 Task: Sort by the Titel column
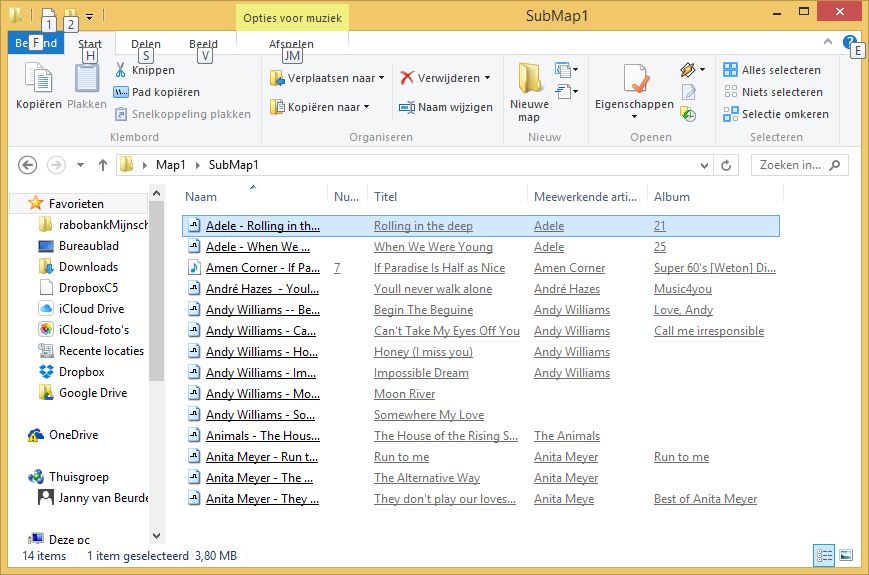(x=448, y=197)
